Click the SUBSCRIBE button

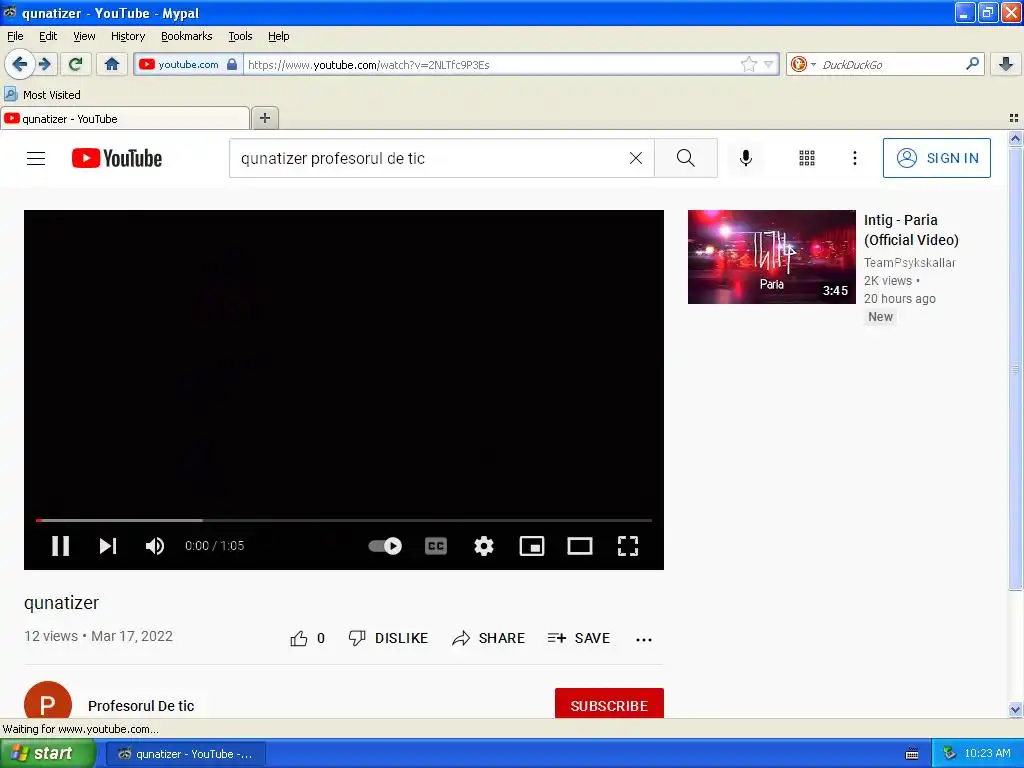click(x=609, y=703)
